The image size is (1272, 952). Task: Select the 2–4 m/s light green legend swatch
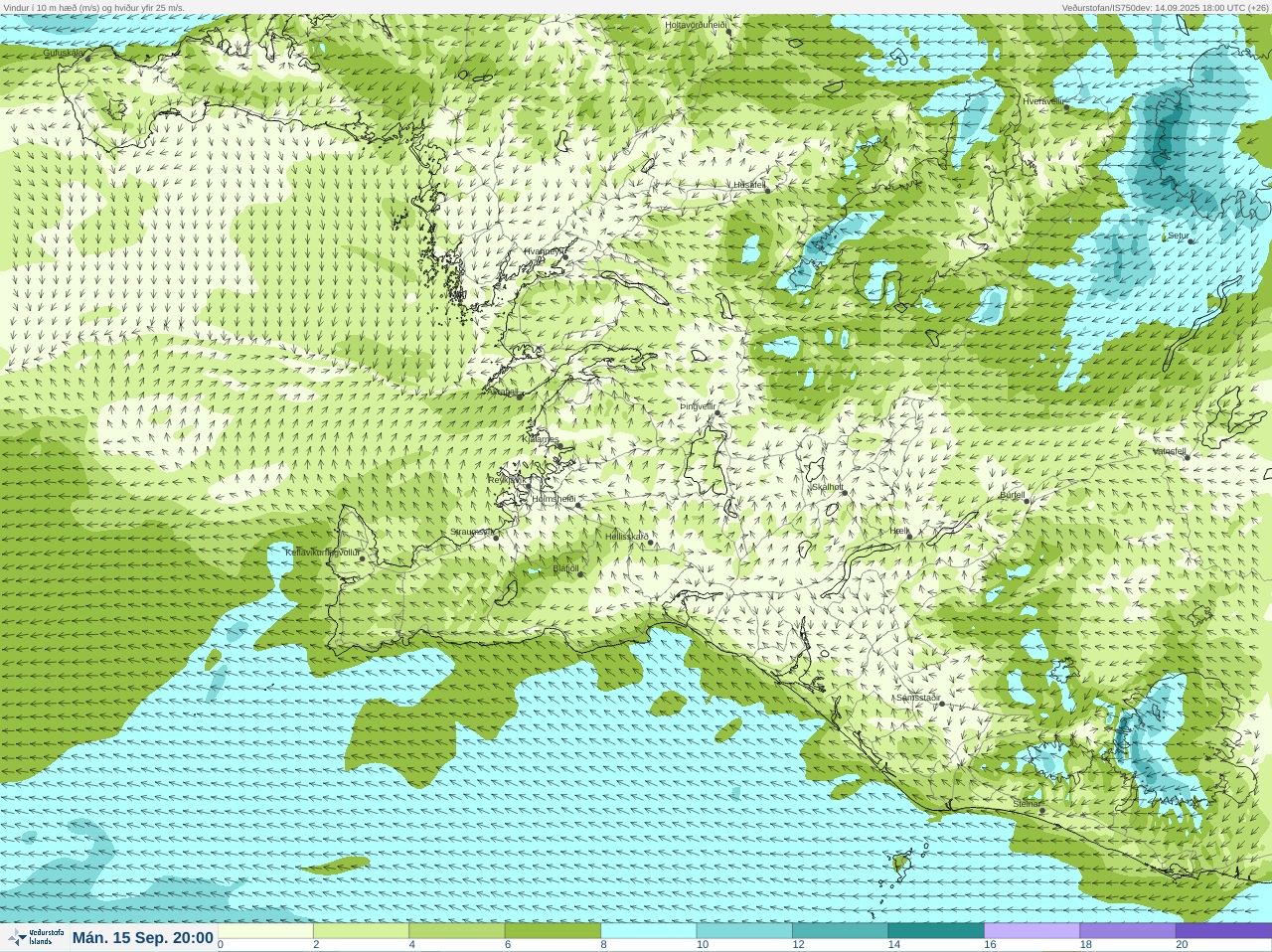pyautogui.click(x=361, y=930)
